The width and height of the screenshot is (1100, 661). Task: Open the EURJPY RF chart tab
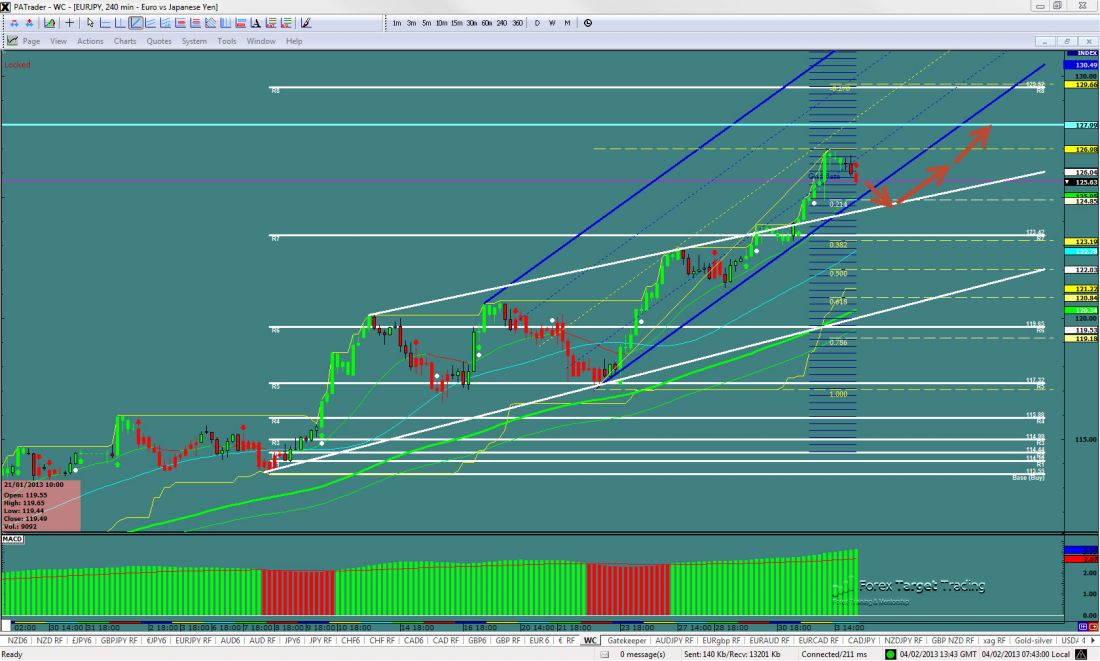tap(193, 640)
